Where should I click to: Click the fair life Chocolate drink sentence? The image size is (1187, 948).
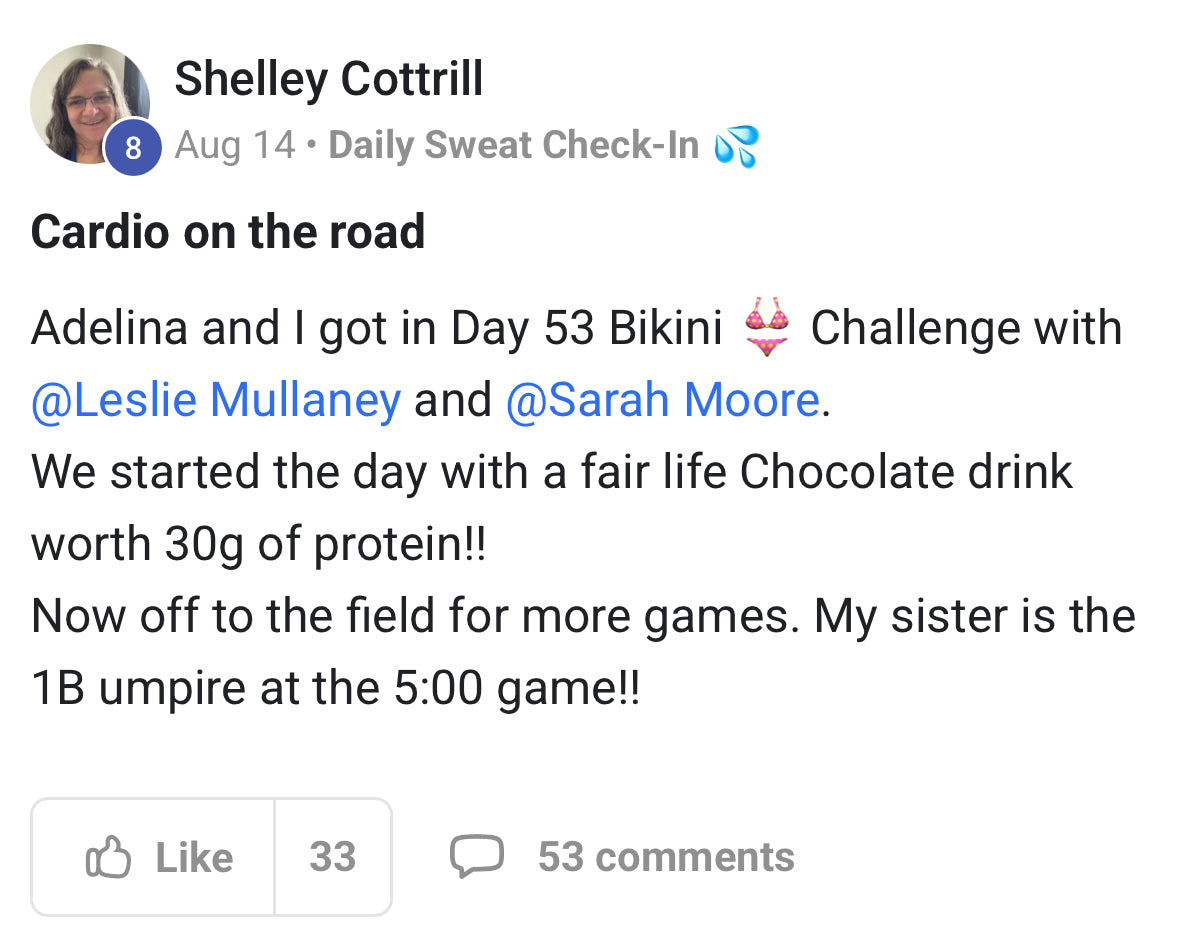(551, 472)
